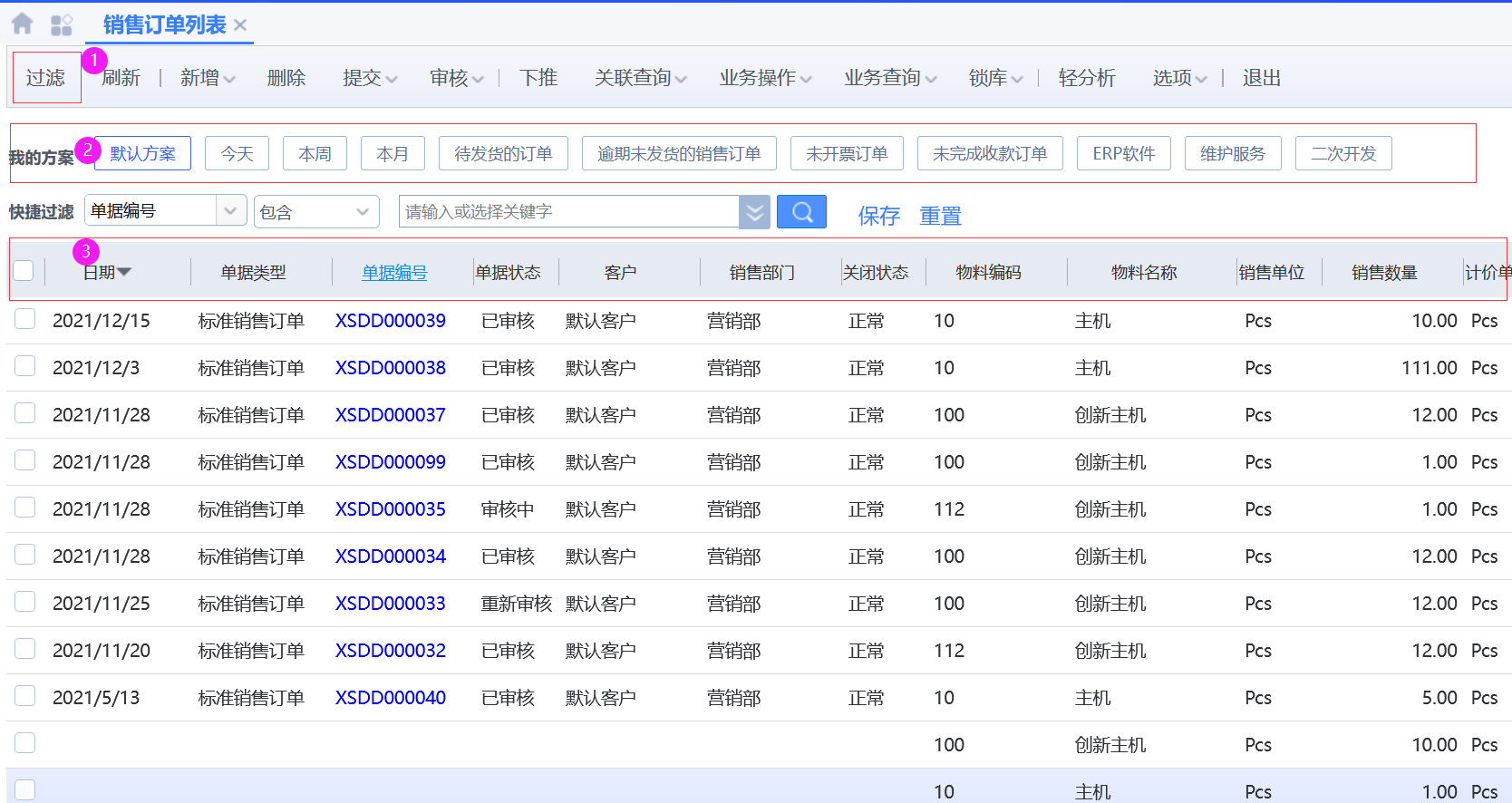Open order XSDD000038
Viewport: 1512px width, 803px height.
click(x=391, y=368)
